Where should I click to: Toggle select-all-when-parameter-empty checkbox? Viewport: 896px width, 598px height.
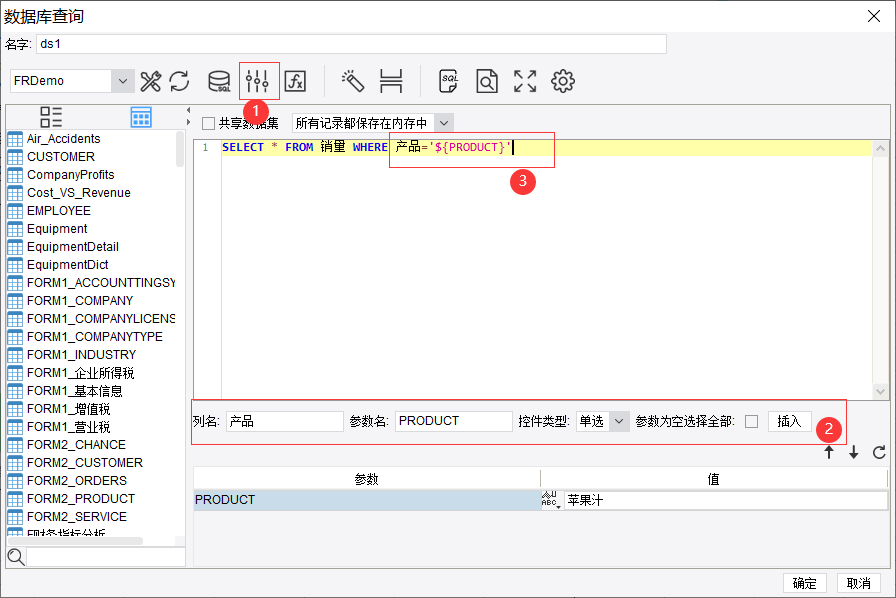coord(751,421)
